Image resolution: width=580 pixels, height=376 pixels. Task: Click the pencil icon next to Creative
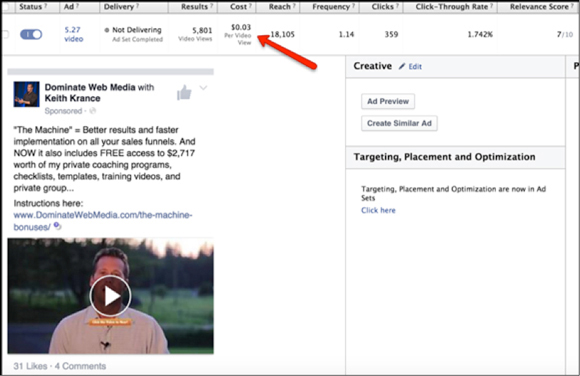[x=402, y=66]
